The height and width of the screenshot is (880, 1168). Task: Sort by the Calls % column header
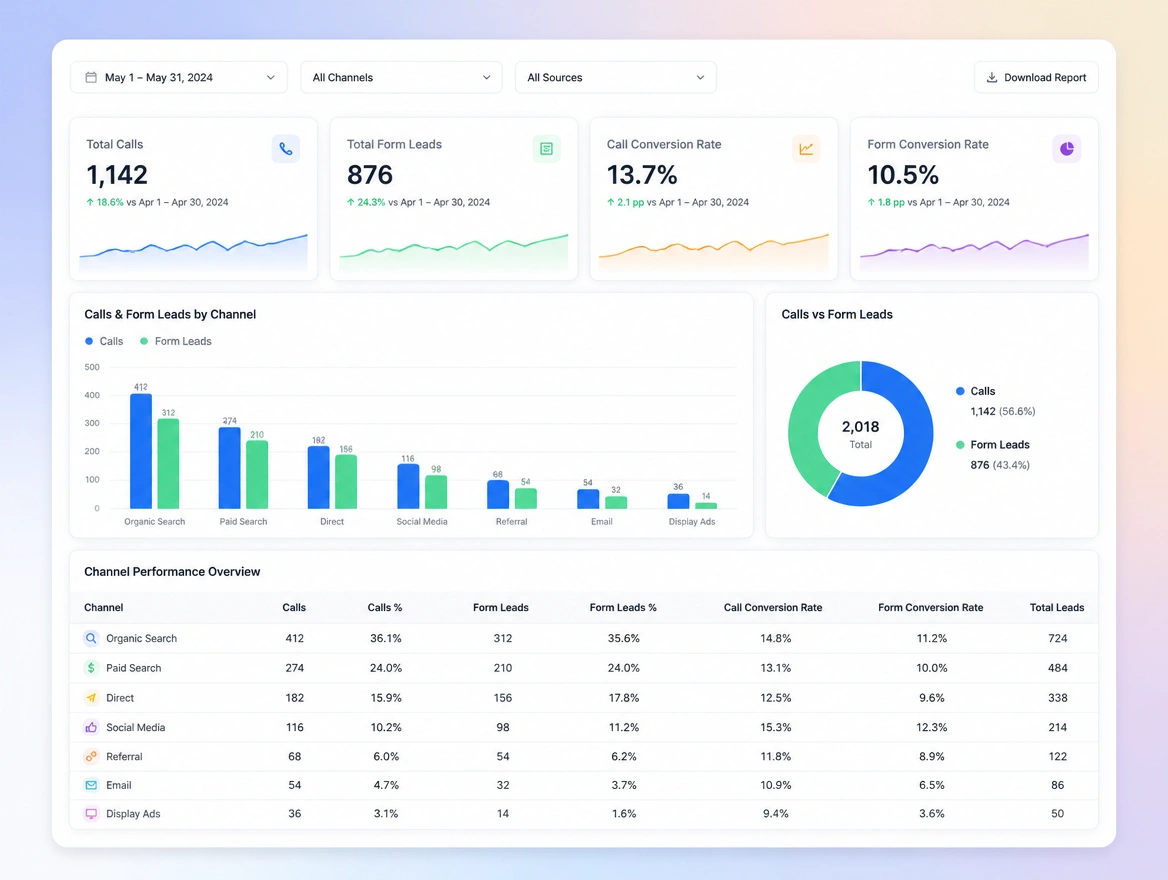pos(385,607)
